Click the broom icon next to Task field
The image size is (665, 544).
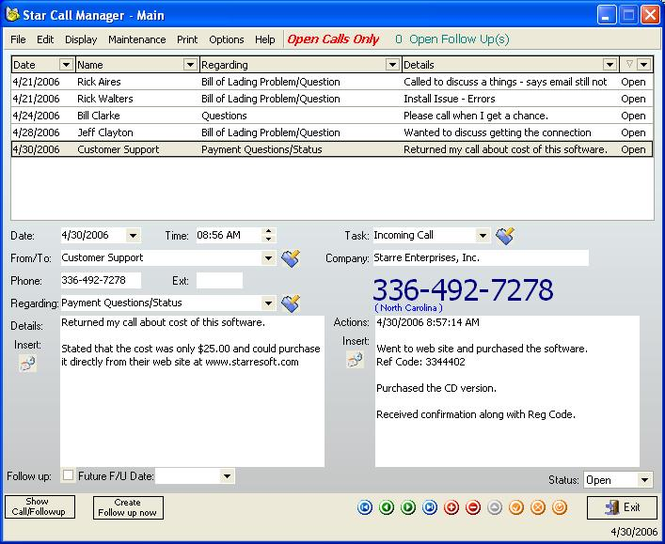(505, 236)
